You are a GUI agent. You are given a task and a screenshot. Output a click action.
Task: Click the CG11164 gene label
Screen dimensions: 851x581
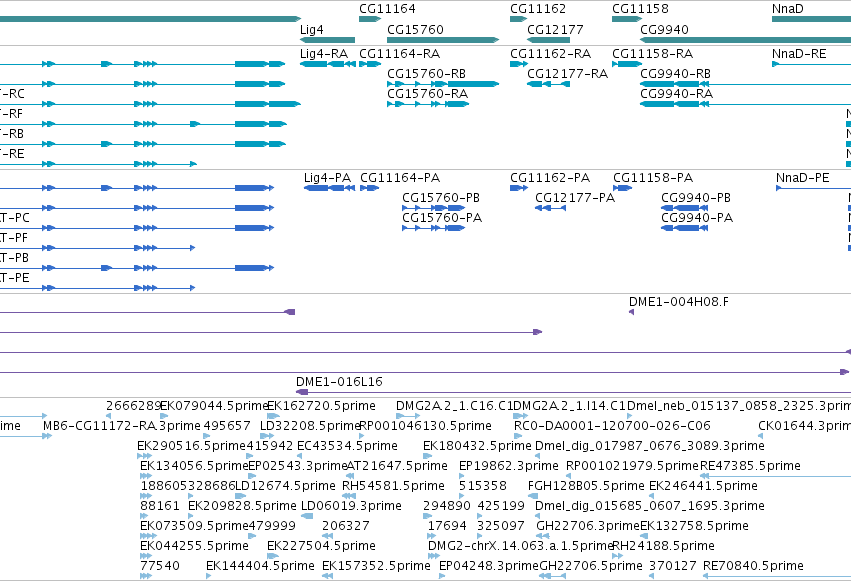(x=387, y=9)
